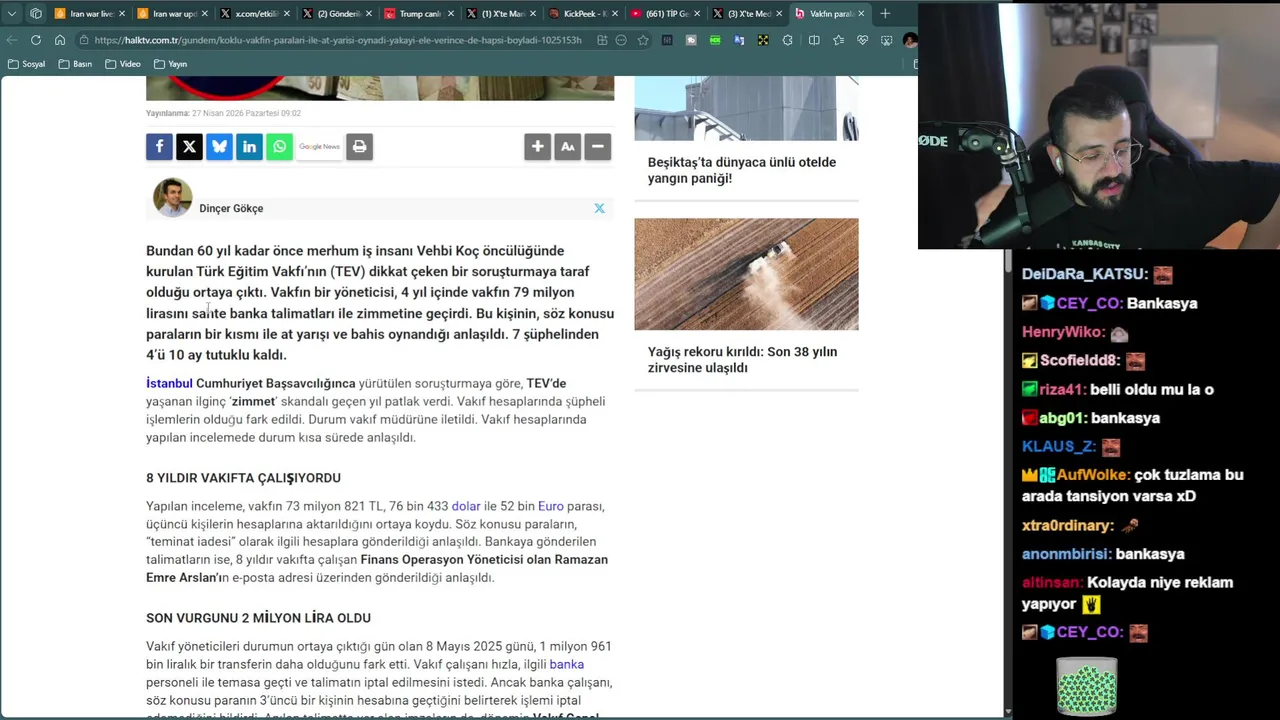Follow the Euro hyperlink
The width and height of the screenshot is (1280, 720).
point(551,506)
